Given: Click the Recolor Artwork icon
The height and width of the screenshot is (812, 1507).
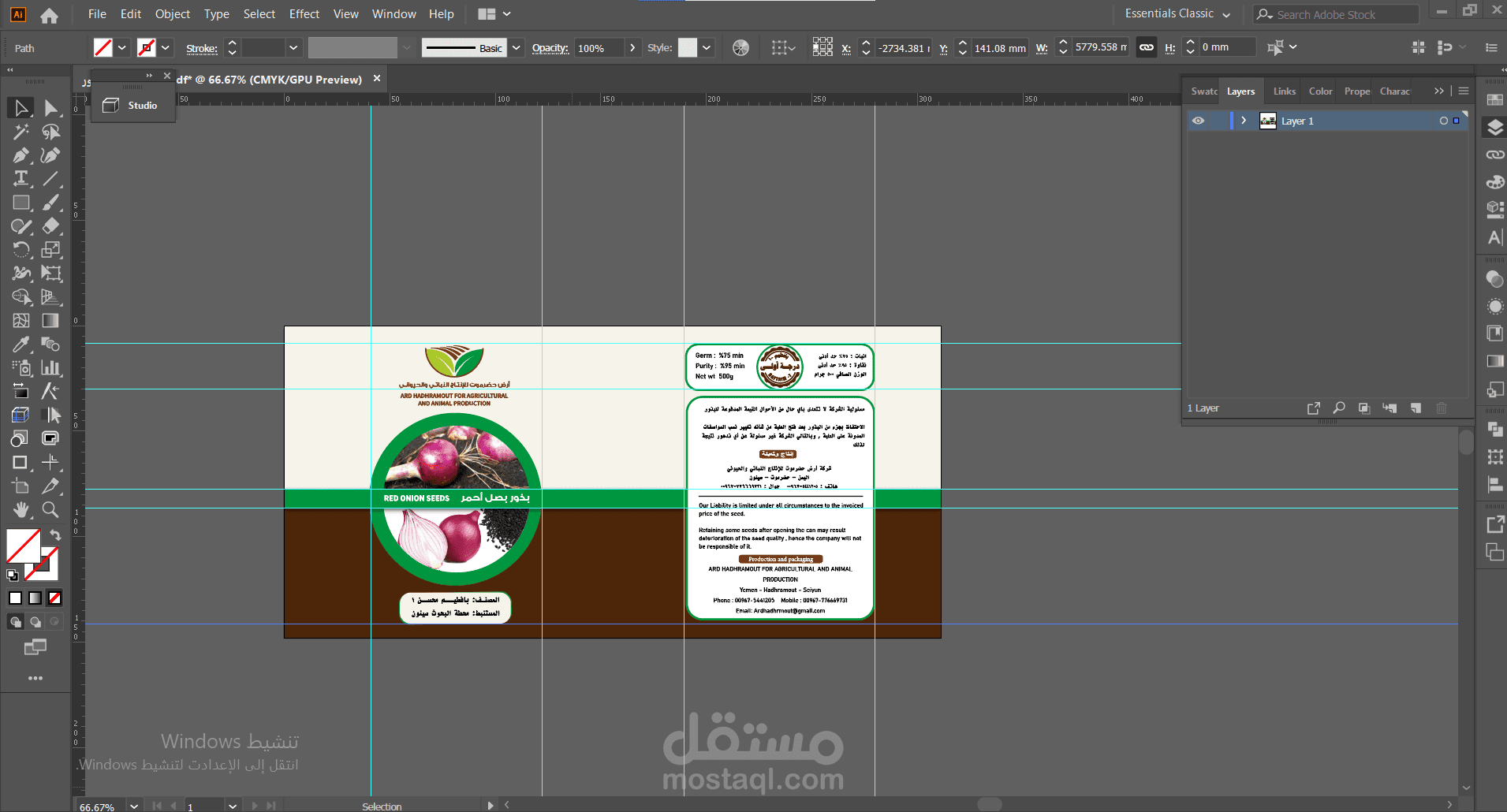Looking at the screenshot, I should tap(740, 48).
